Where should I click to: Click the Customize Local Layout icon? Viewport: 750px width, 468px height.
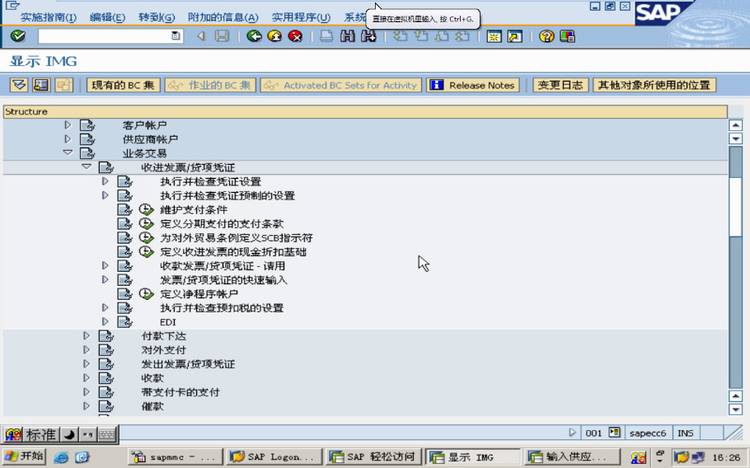pyautogui.click(x=567, y=36)
